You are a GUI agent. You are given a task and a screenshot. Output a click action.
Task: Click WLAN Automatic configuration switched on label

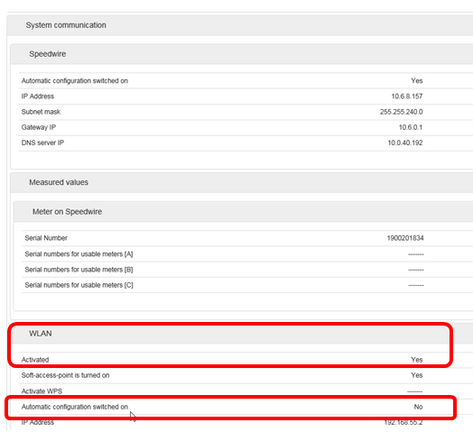tap(75, 407)
